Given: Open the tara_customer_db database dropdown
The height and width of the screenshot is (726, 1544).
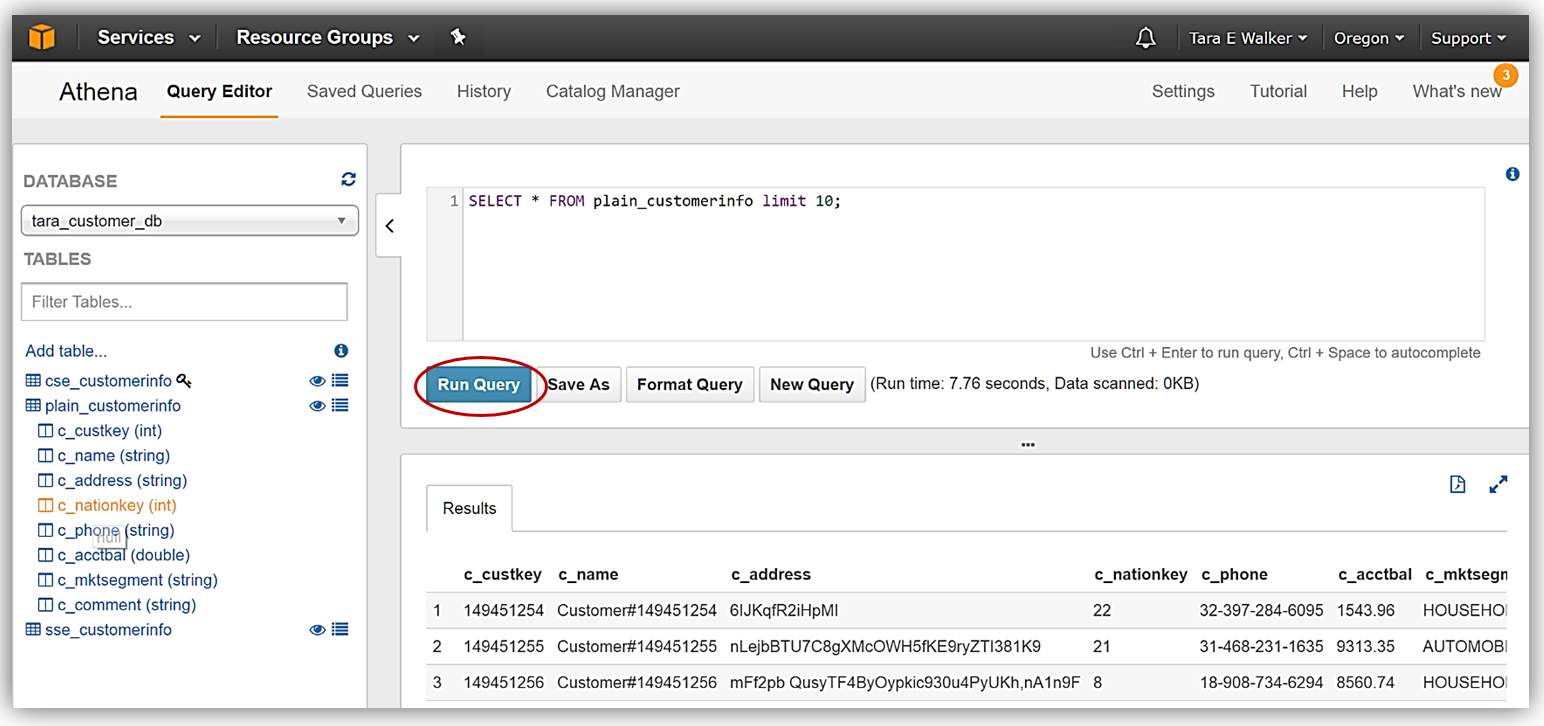Looking at the screenshot, I should [190, 221].
